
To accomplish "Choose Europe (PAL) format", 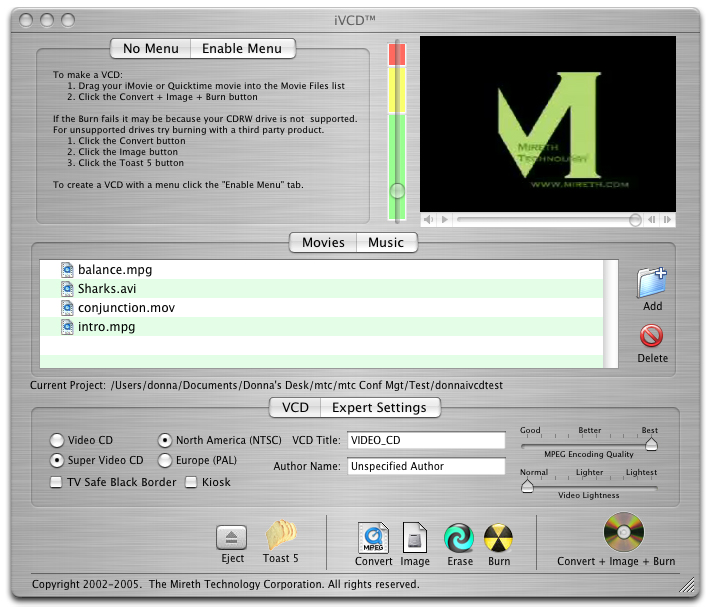I will click(x=165, y=460).
